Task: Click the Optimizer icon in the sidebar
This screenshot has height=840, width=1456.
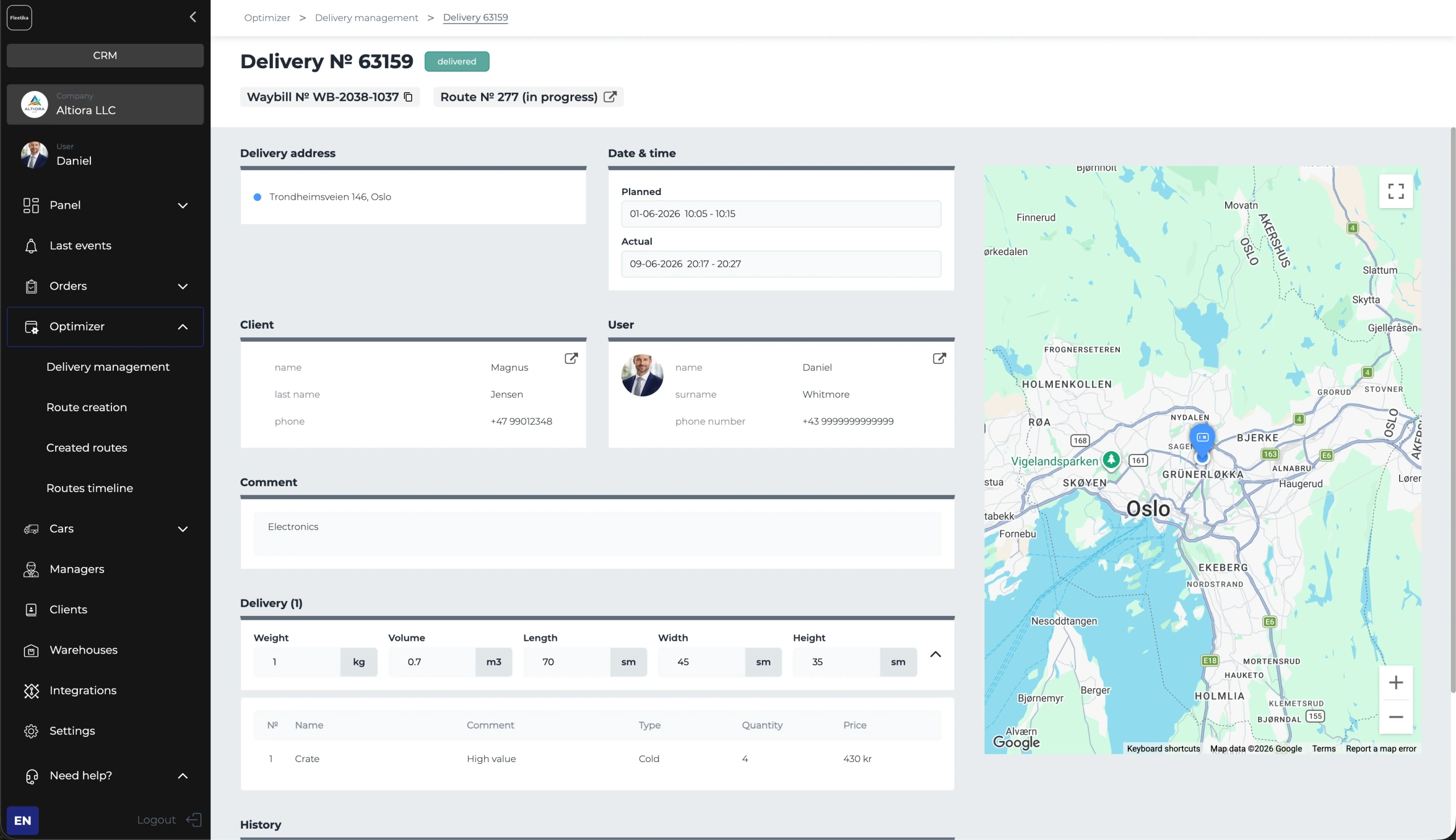Action: (31, 327)
